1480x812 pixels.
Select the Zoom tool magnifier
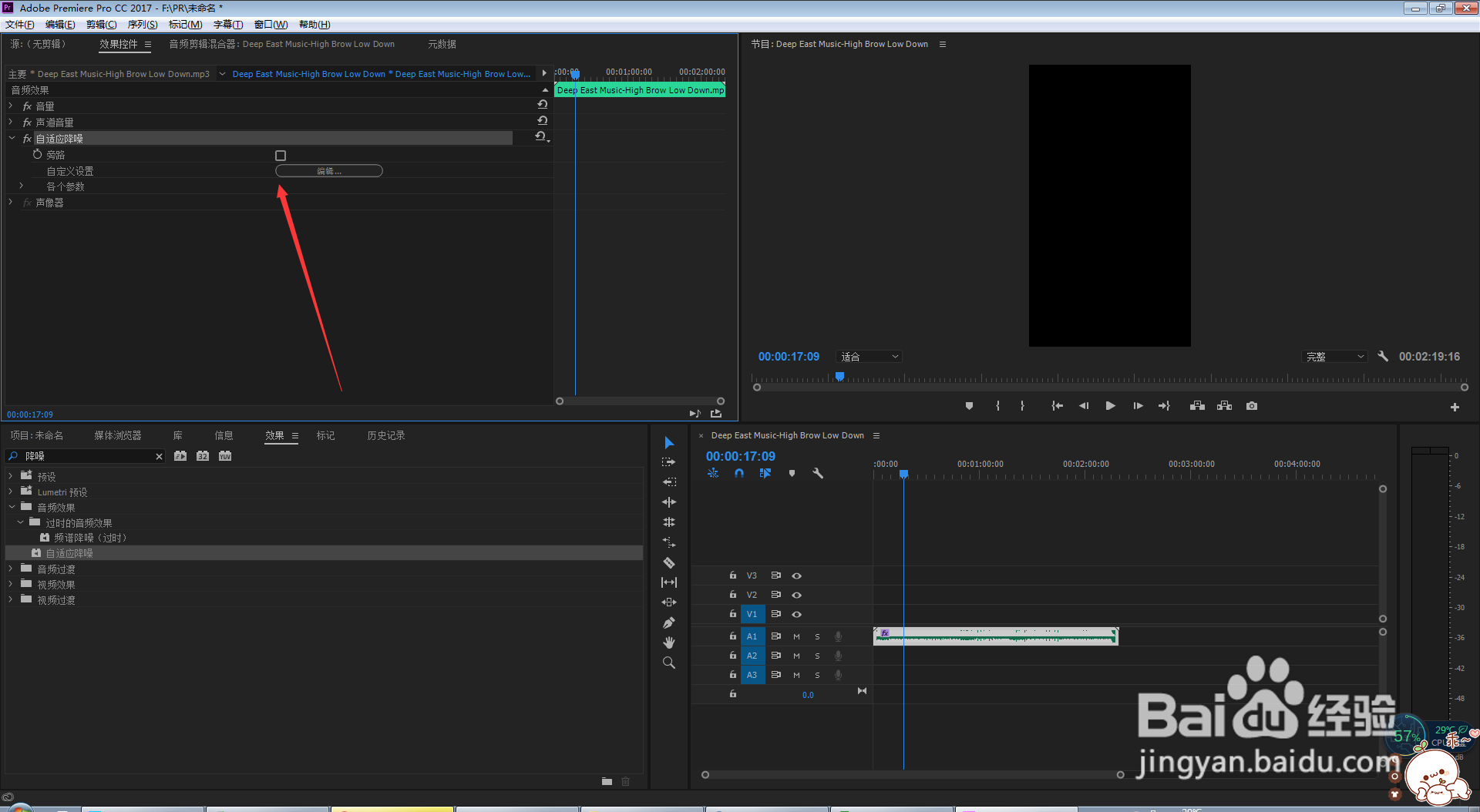coord(669,663)
